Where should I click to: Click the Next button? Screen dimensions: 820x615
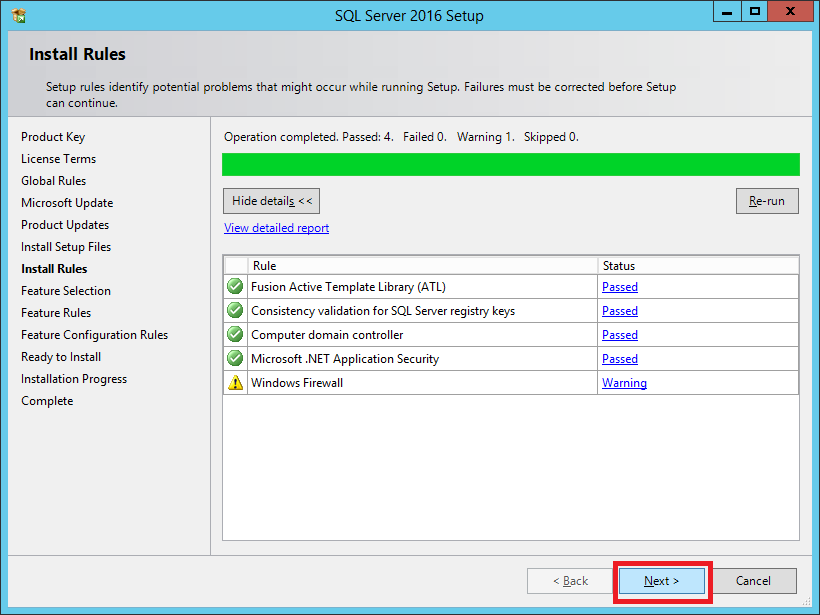click(661, 581)
